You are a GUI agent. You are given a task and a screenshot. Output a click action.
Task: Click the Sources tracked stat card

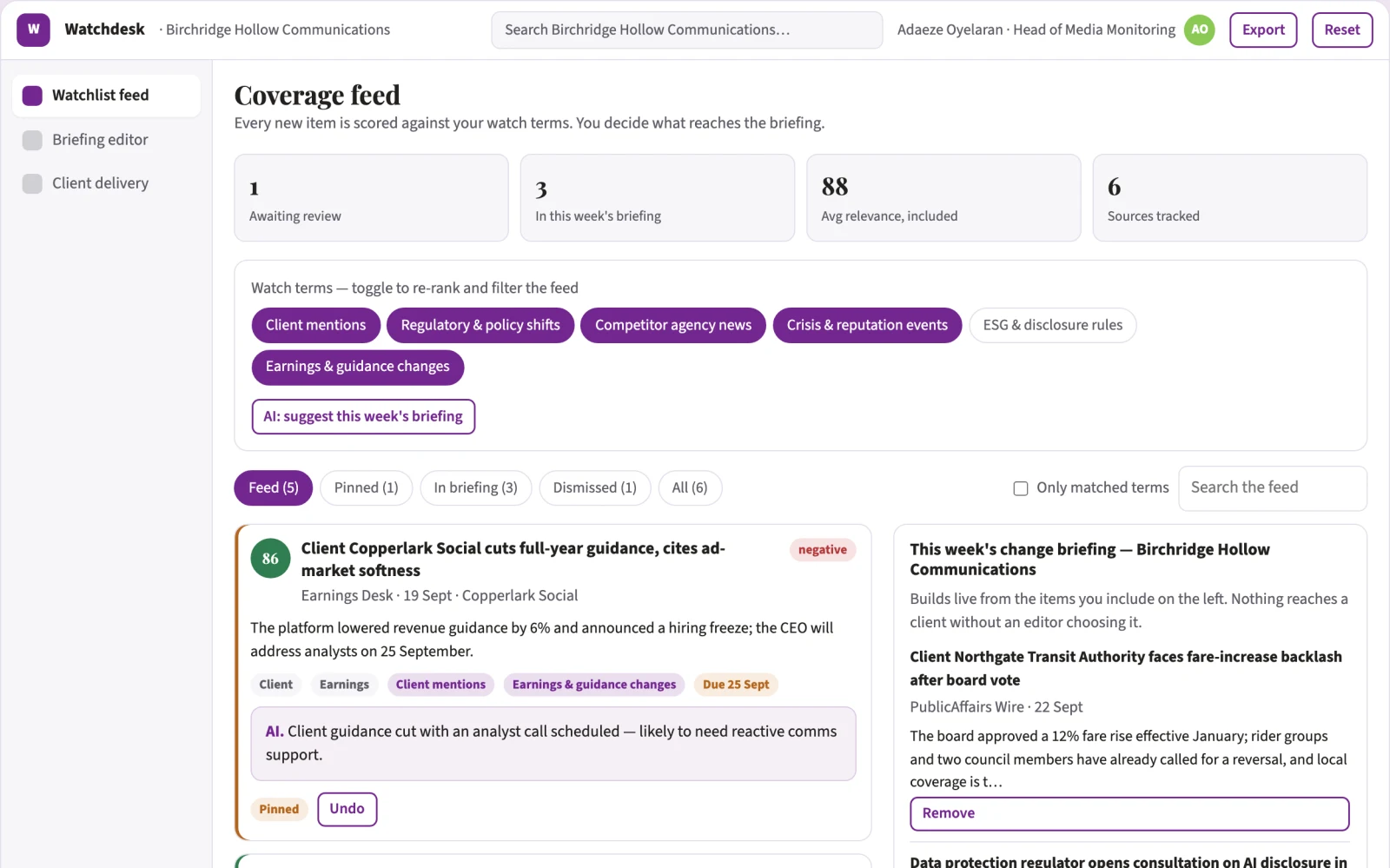[1229, 198]
